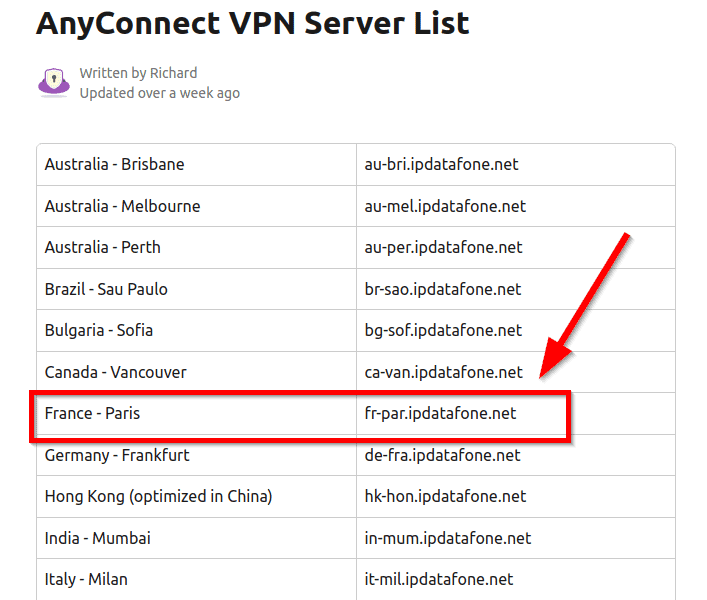Click the Germany - Frankfurt location cell
This screenshot has width=707, height=600.
tap(117, 455)
